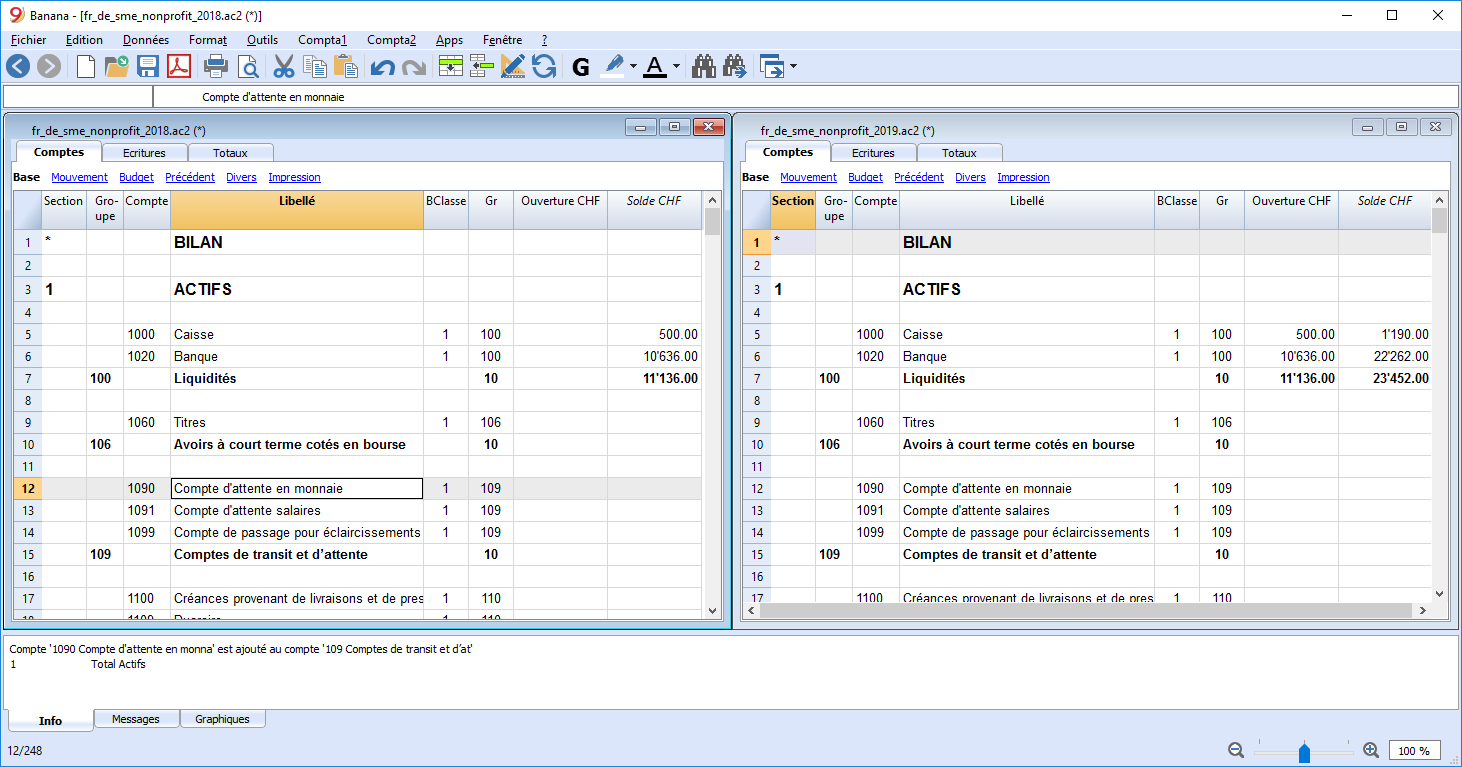Click Mouvement view link in 2018 window

[x=79, y=177]
